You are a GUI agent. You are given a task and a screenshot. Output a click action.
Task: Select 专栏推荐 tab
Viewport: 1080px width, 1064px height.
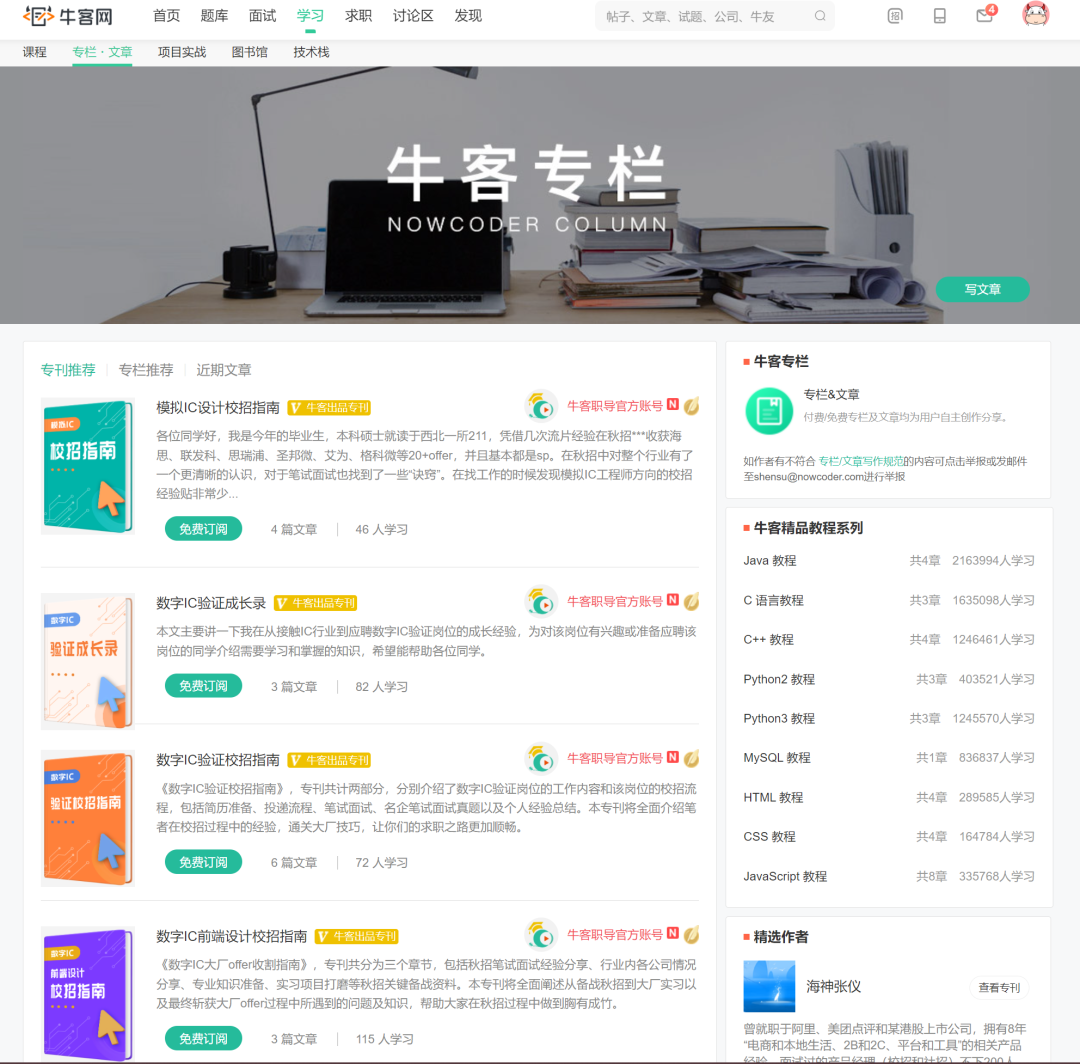[146, 370]
